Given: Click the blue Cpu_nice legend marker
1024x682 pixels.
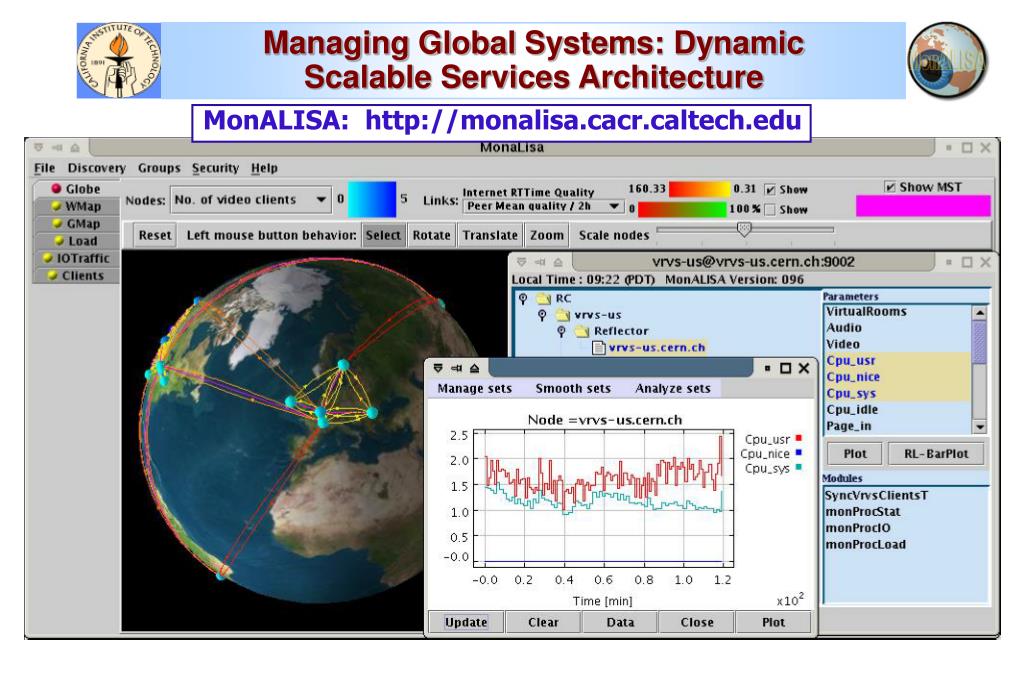Looking at the screenshot, I should 799,453.
